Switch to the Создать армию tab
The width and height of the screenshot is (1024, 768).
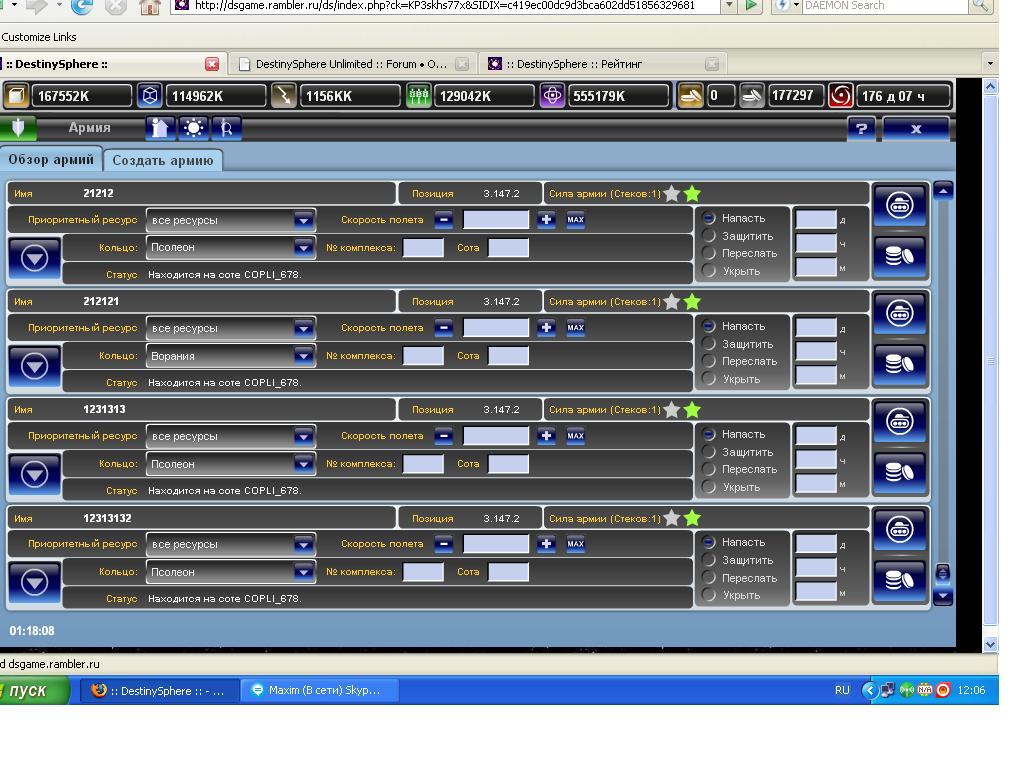163,160
